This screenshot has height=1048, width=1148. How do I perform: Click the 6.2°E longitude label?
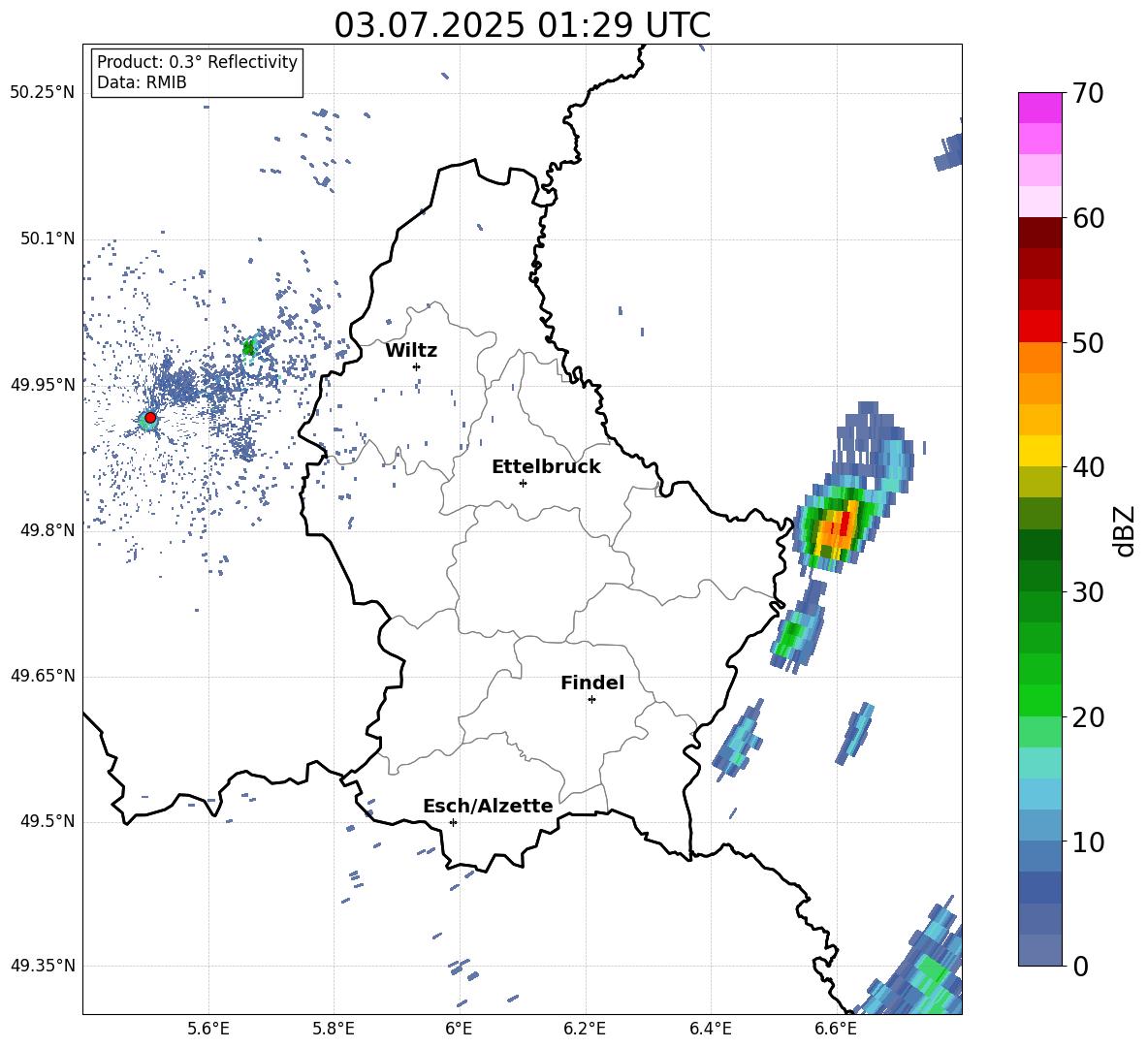pyautogui.click(x=585, y=1030)
